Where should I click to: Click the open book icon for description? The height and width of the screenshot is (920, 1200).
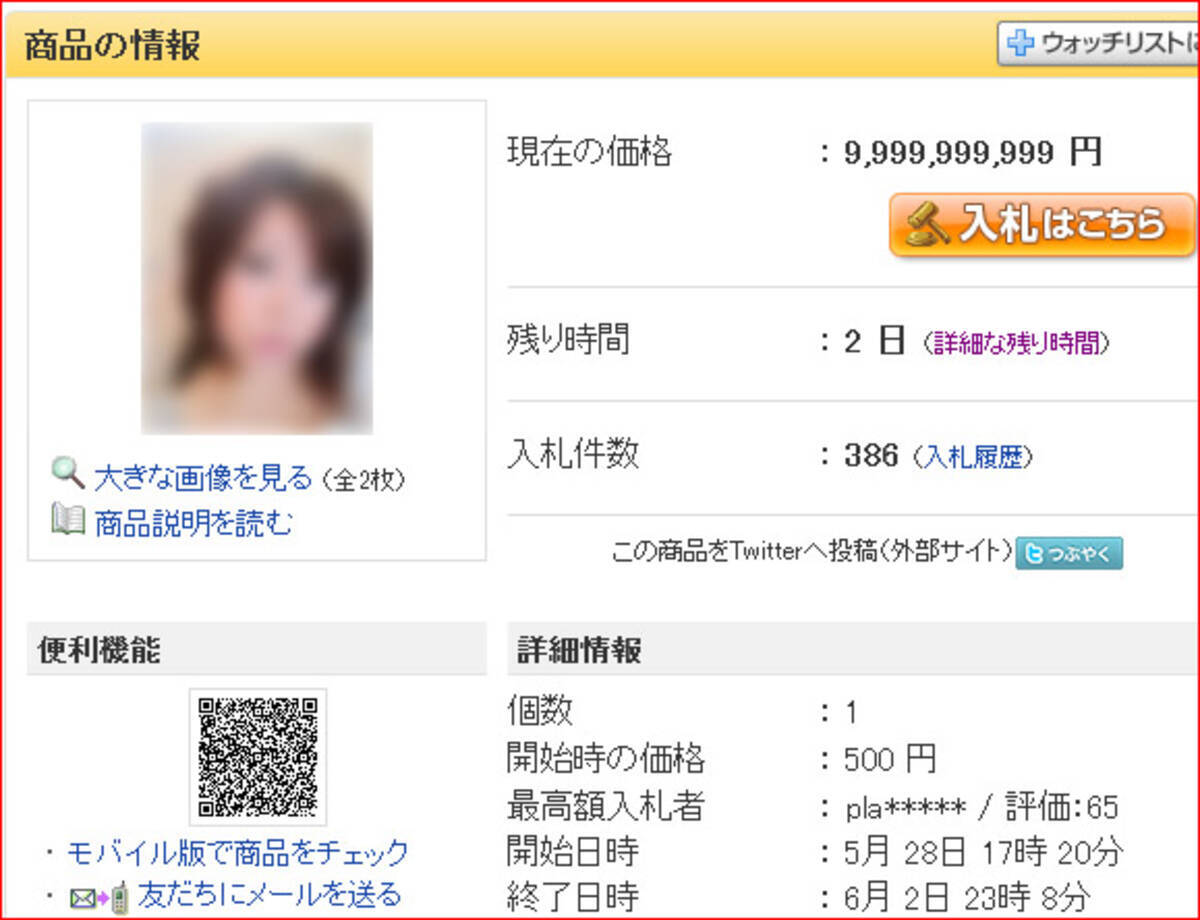(x=68, y=520)
